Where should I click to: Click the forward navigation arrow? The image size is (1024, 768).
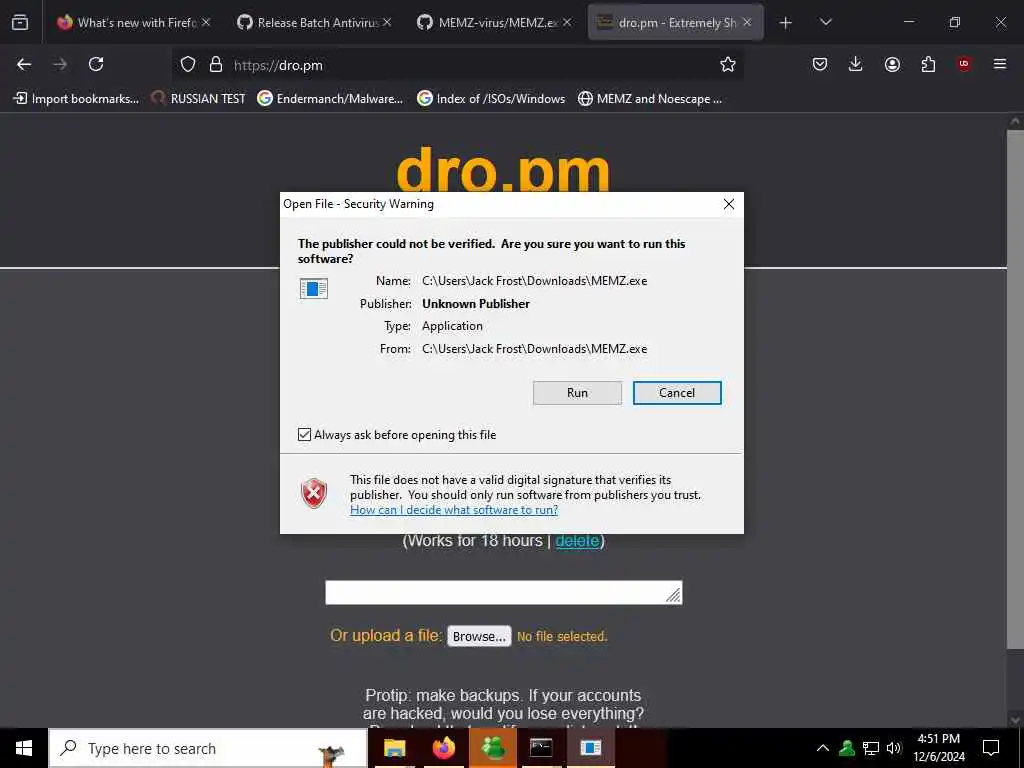[60, 64]
